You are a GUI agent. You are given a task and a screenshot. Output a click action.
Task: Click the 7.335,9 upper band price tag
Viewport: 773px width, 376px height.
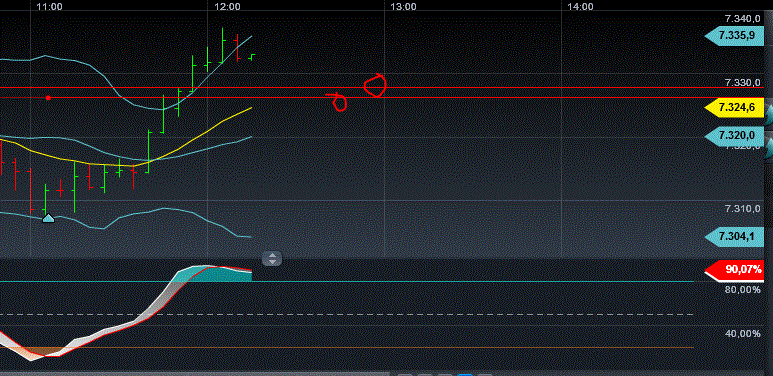[x=734, y=35]
